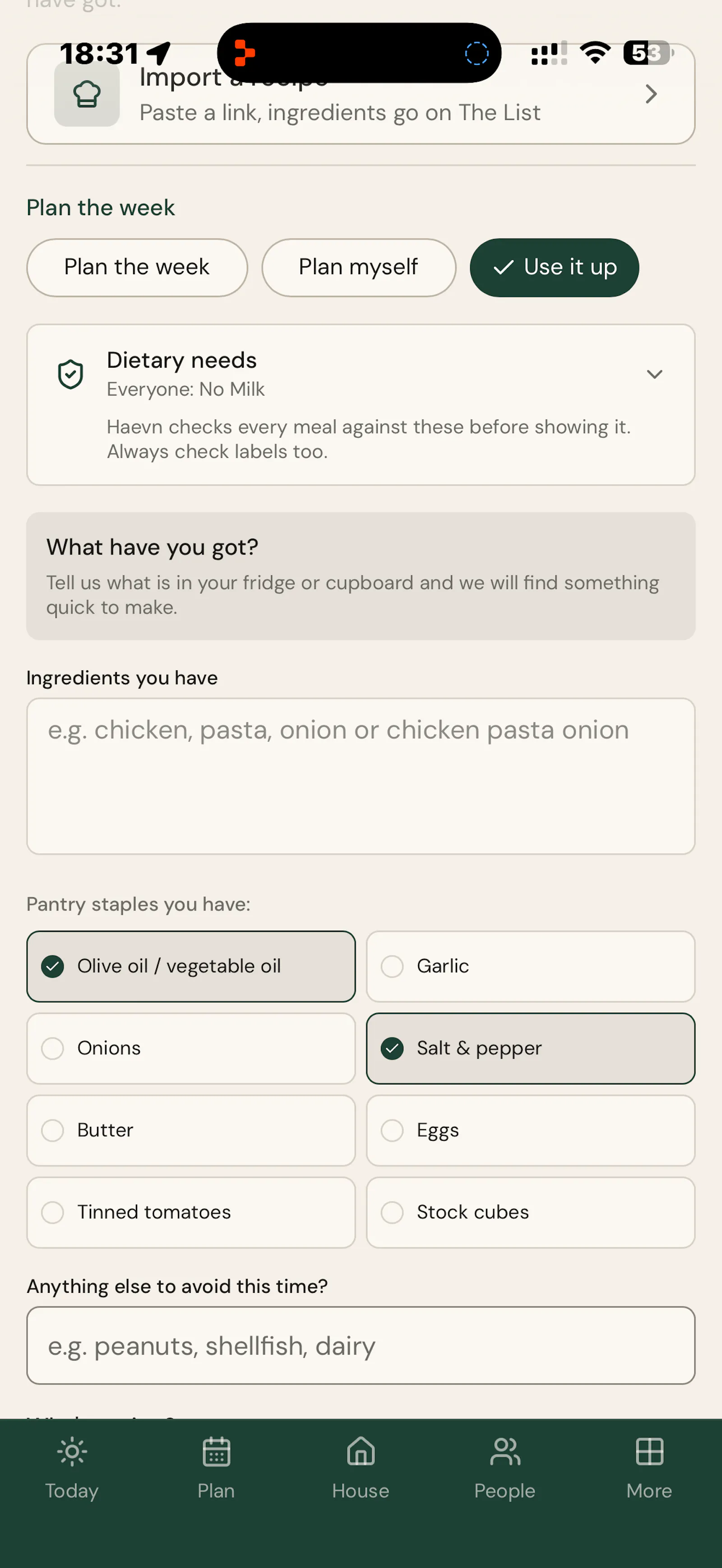Select the Tinned tomatoes staple
This screenshot has height=1568, width=722.
[191, 1213]
